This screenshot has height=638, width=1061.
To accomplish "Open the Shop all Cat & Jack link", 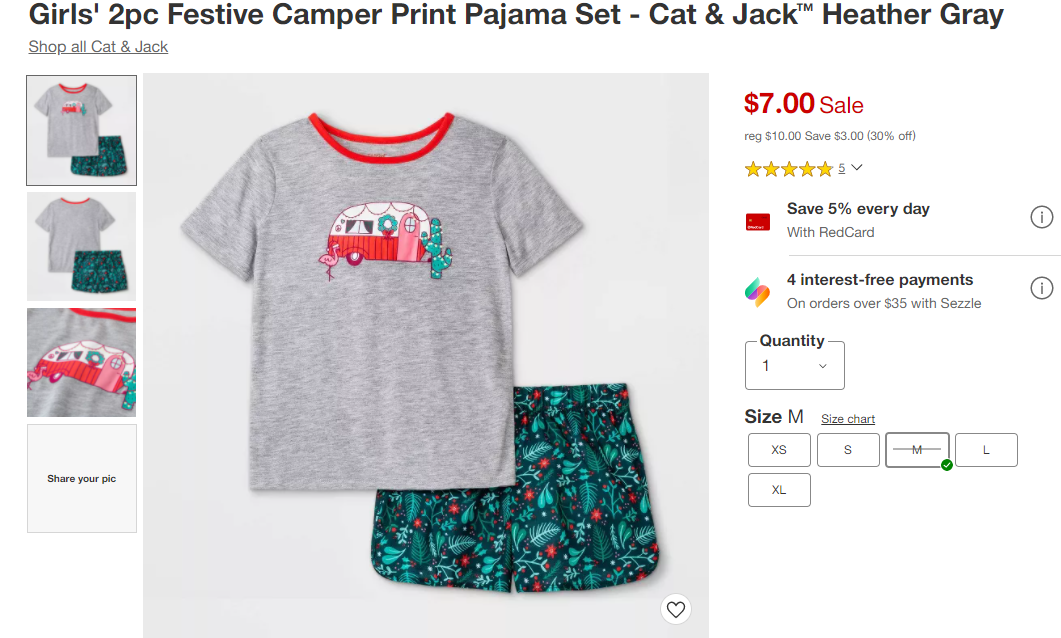I will coord(98,47).
